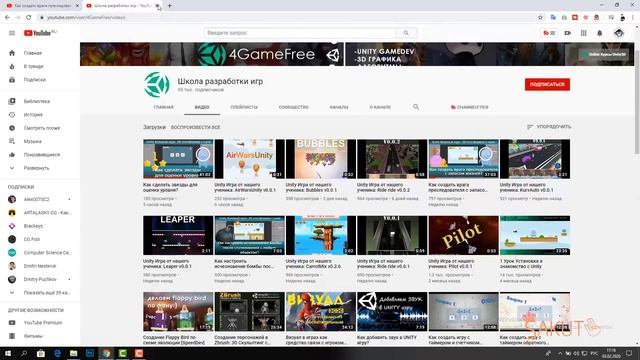Screen dimensions: 640x360
Task: Open the YouTube hamburger guide menu
Action: tap(12, 33)
